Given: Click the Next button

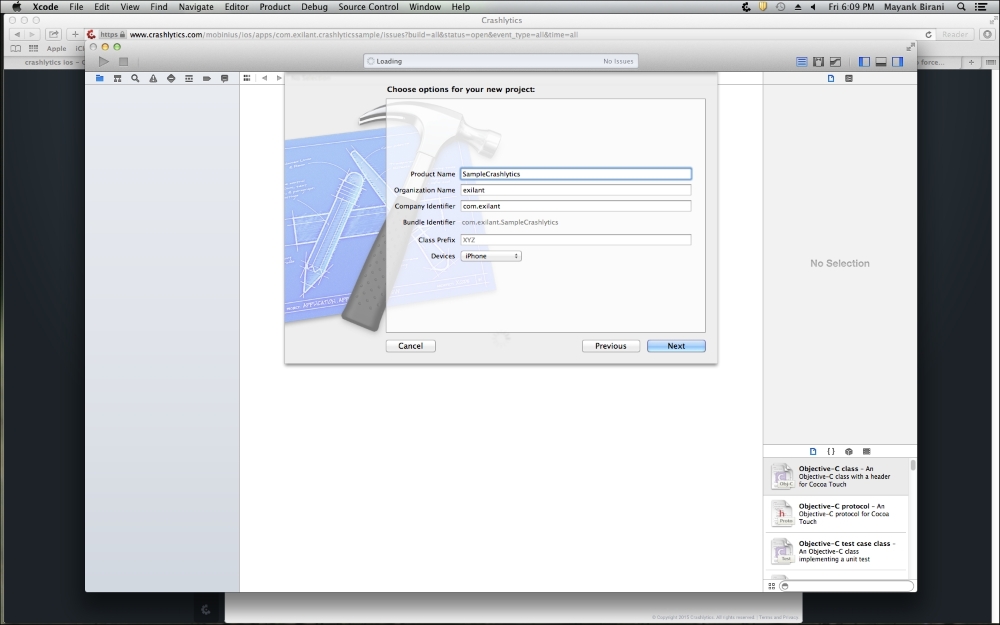Looking at the screenshot, I should (x=676, y=345).
